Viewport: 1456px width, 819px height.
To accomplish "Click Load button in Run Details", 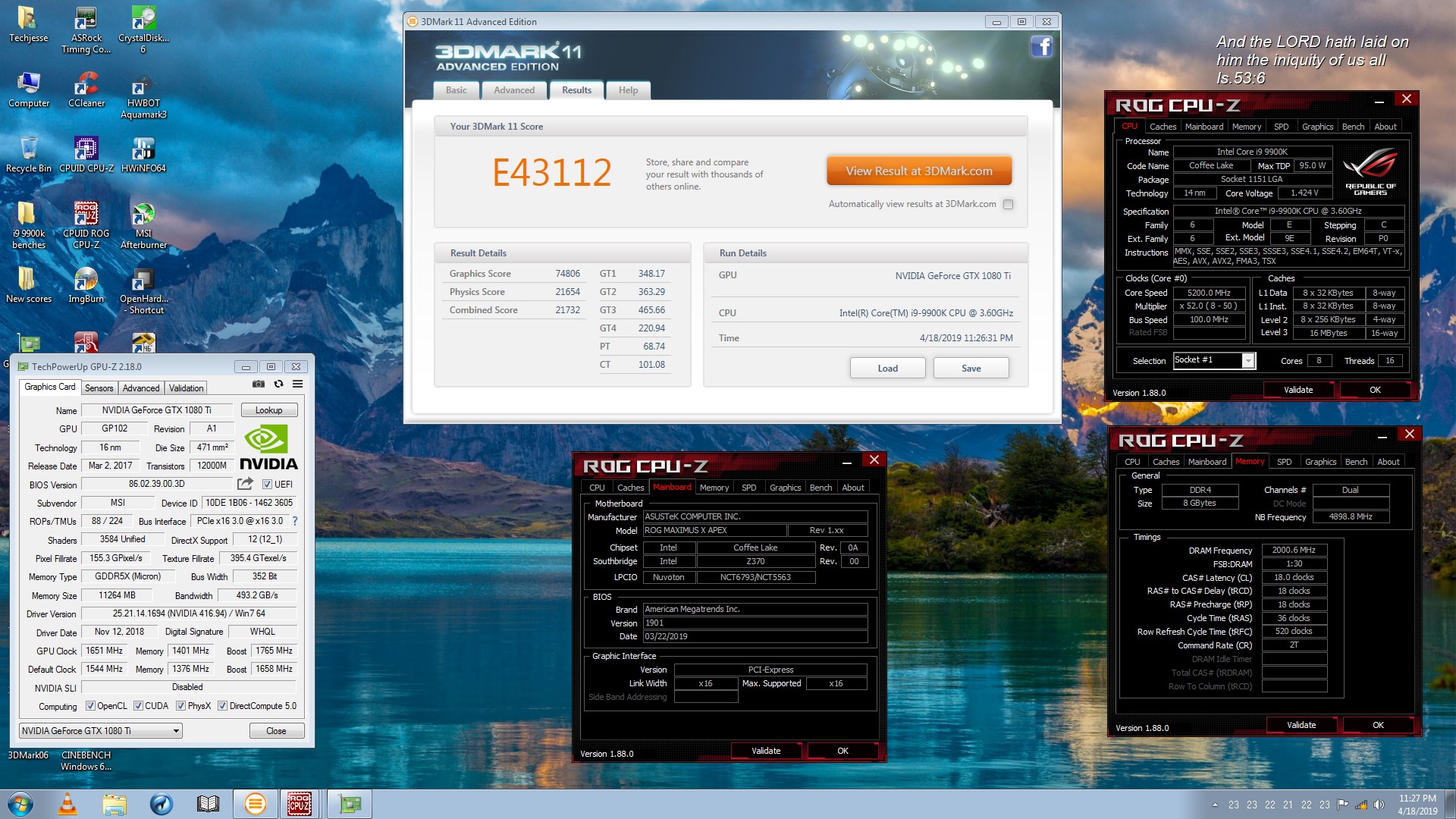I will (x=887, y=369).
